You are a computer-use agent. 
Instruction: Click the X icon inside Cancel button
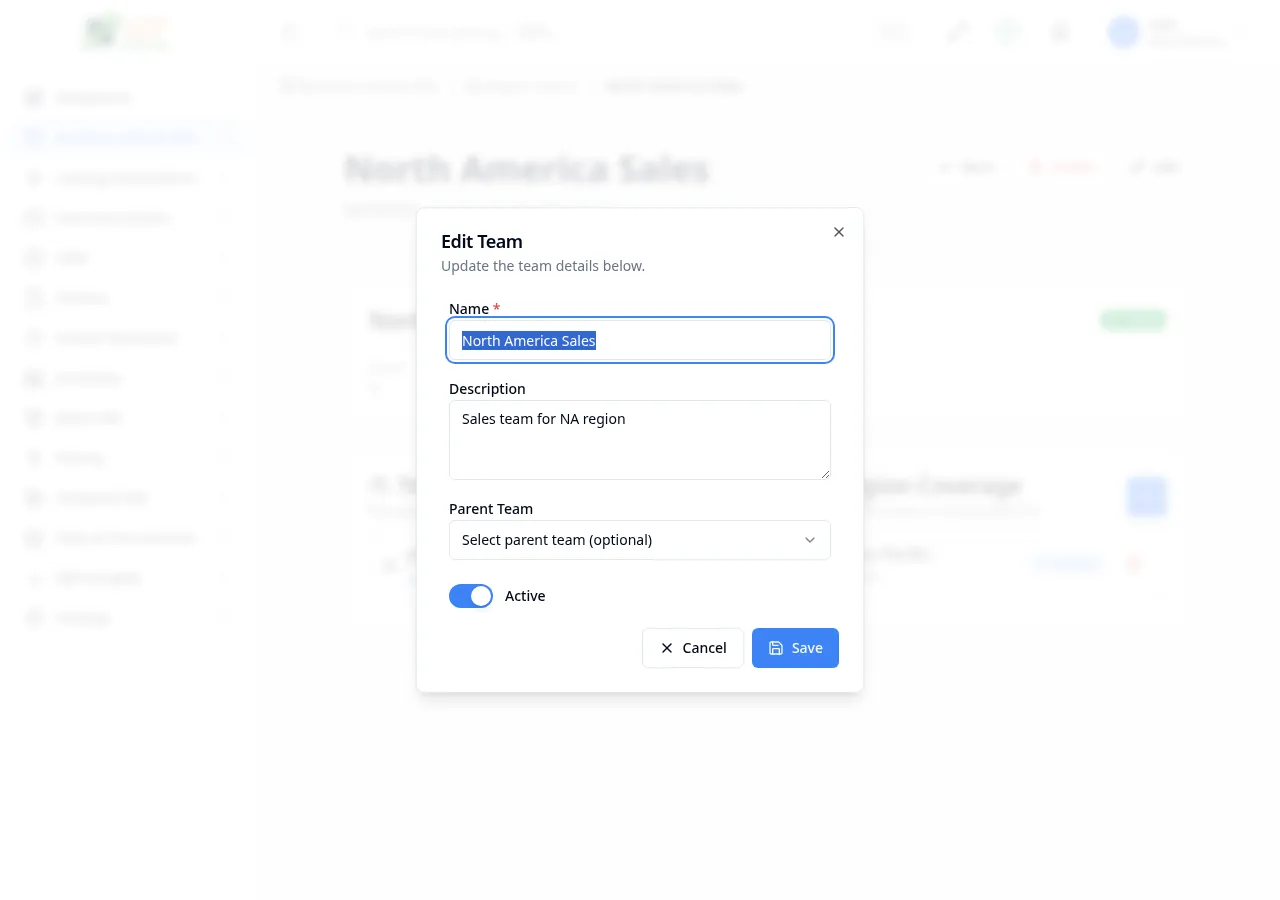[667, 648]
